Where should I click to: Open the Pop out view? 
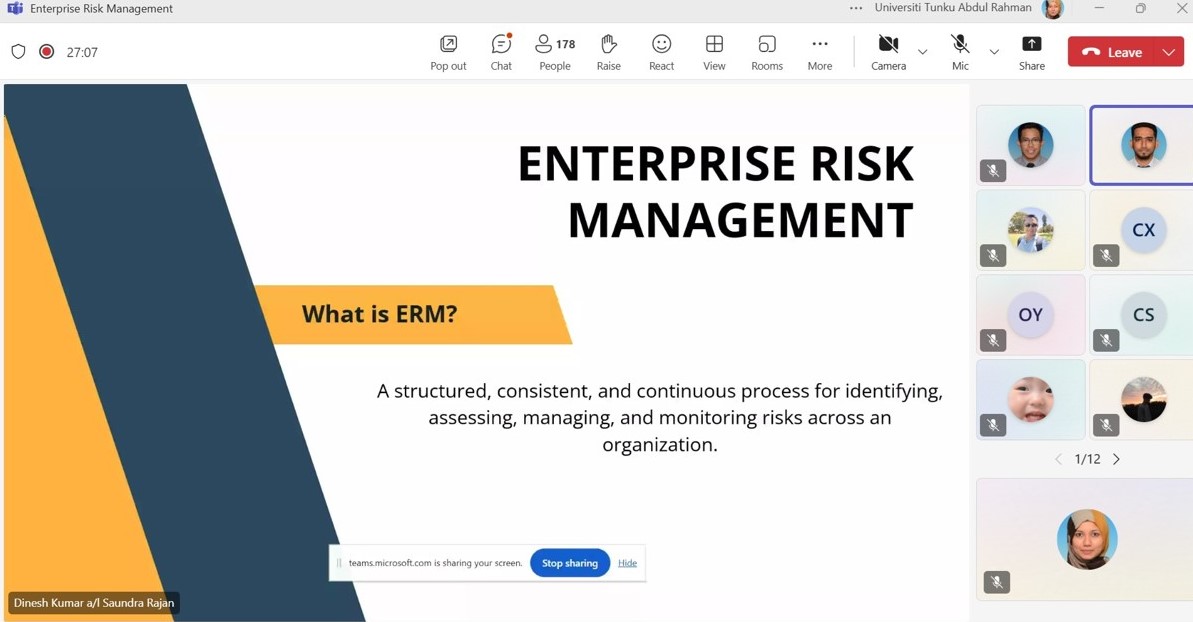(x=448, y=52)
